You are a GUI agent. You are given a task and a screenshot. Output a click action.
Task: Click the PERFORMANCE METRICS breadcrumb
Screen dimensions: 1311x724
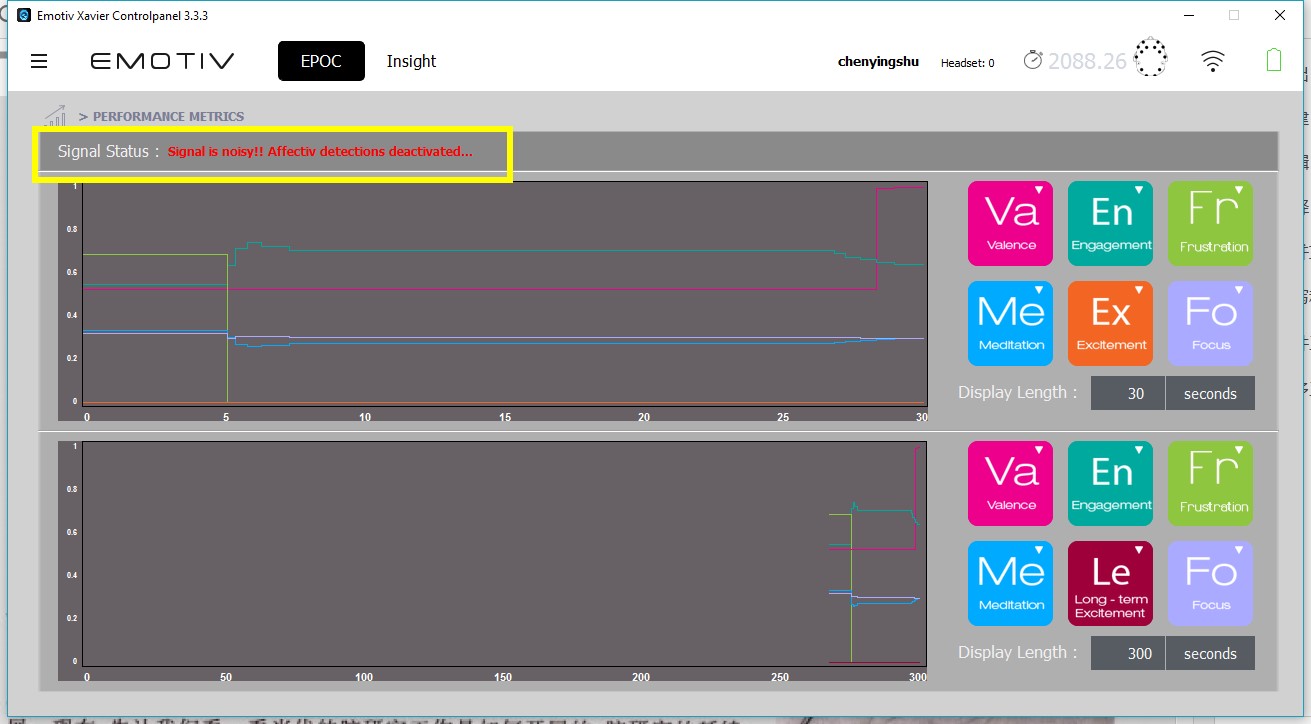[168, 117]
